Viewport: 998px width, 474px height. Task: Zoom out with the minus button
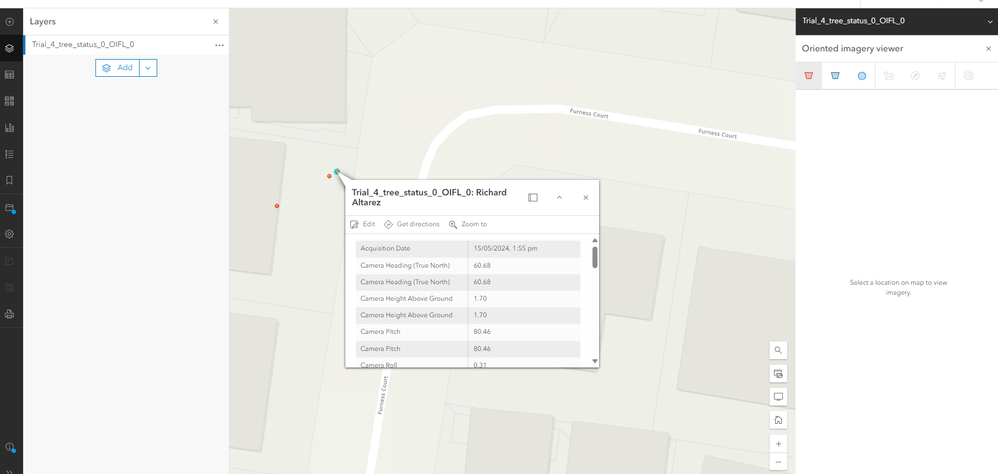[778, 461]
